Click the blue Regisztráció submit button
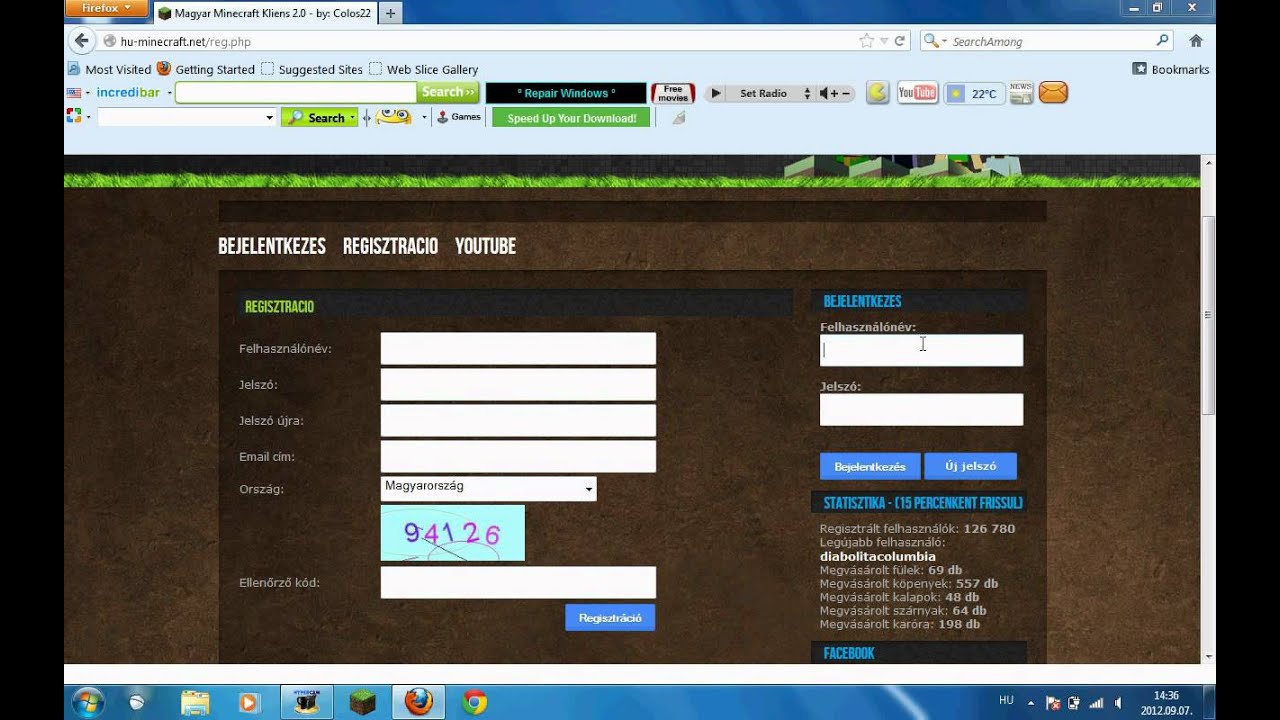The width and height of the screenshot is (1280, 720). click(x=610, y=618)
